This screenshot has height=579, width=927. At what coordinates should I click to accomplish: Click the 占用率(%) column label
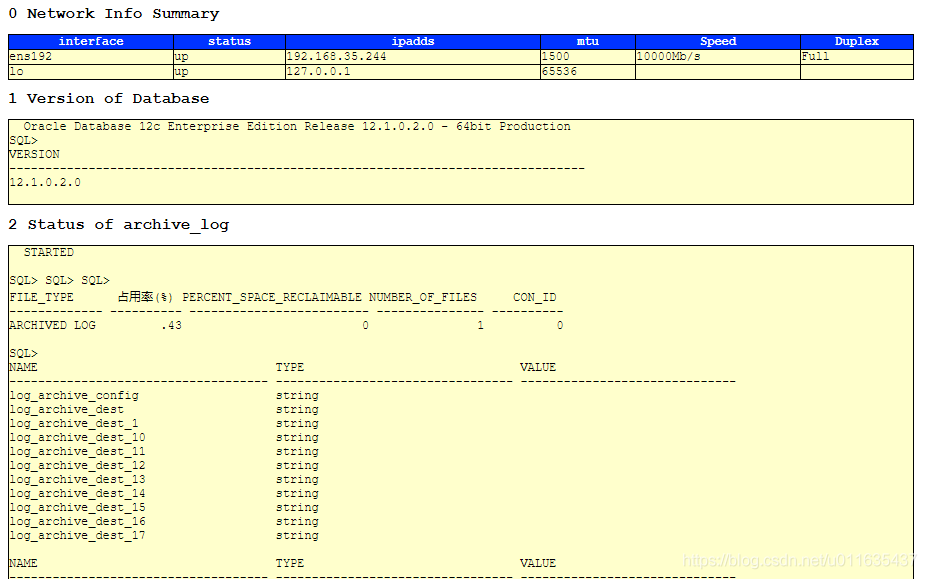point(145,297)
